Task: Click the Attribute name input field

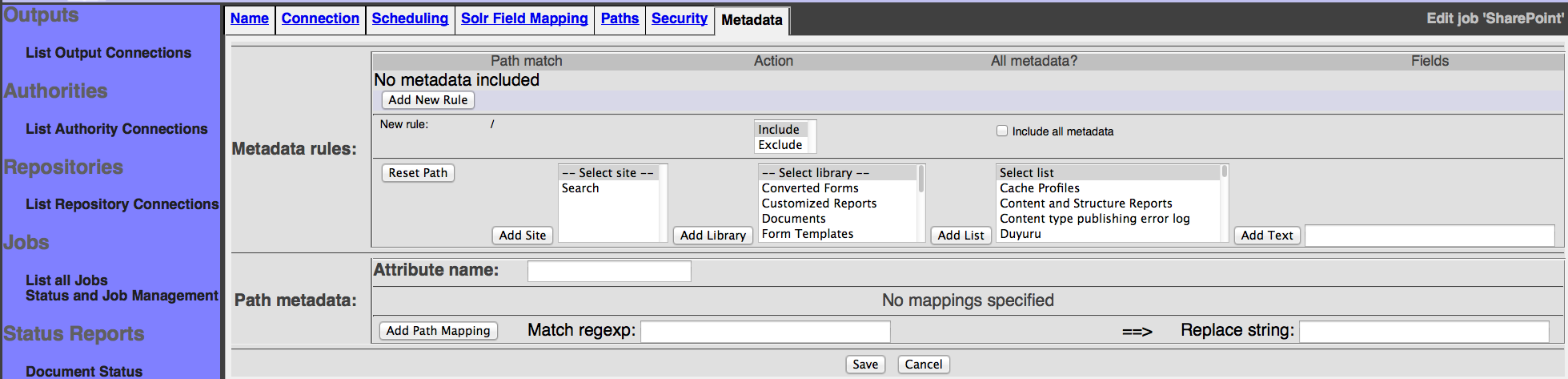Action: tap(609, 272)
